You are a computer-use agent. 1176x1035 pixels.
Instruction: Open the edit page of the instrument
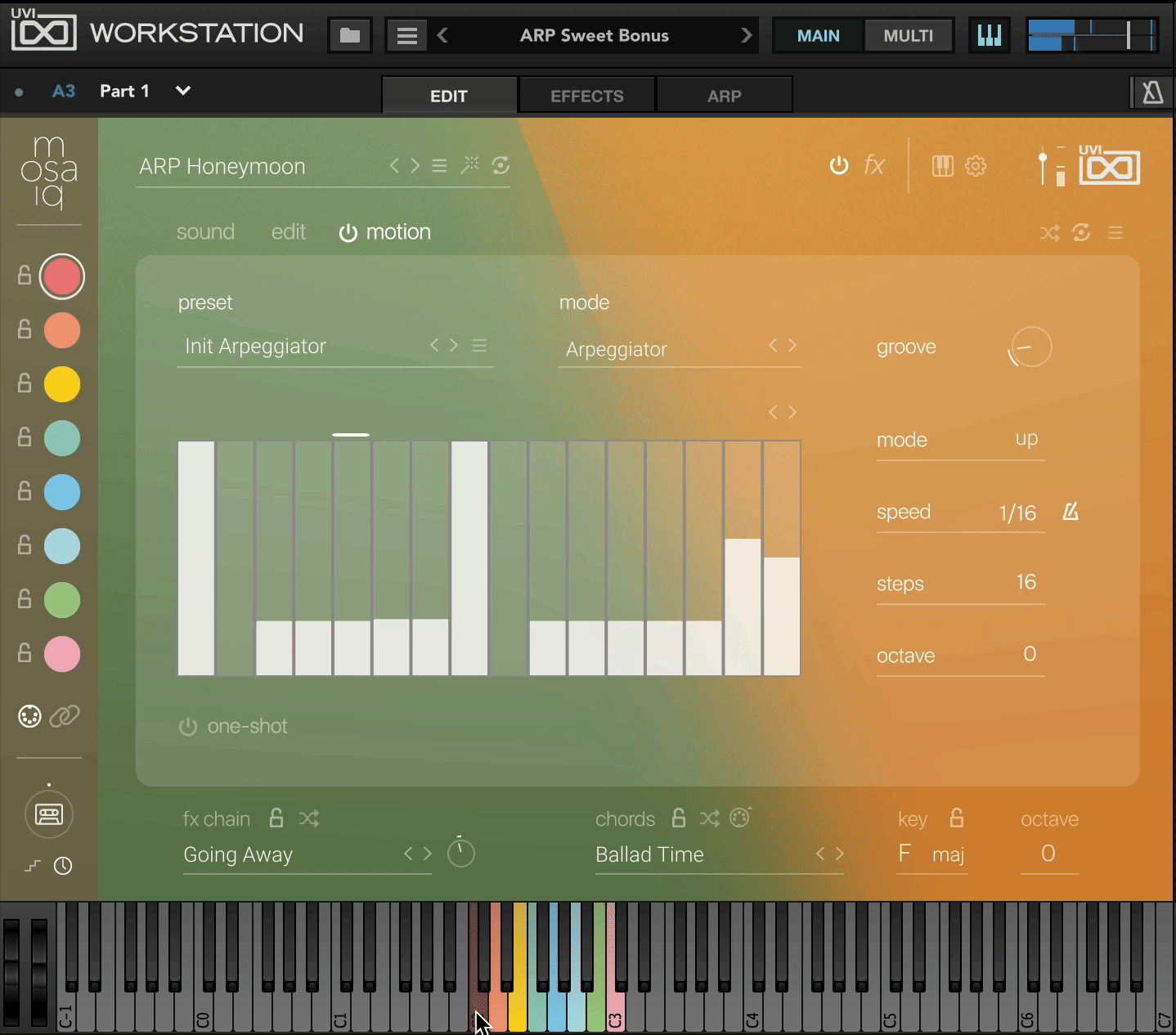(289, 232)
